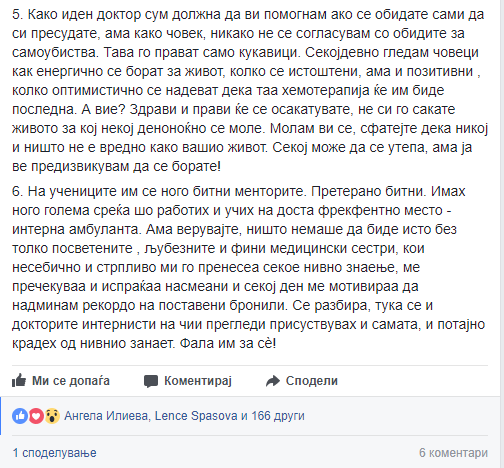Click the text ве предизвикувам да се борате!

tap(116, 166)
